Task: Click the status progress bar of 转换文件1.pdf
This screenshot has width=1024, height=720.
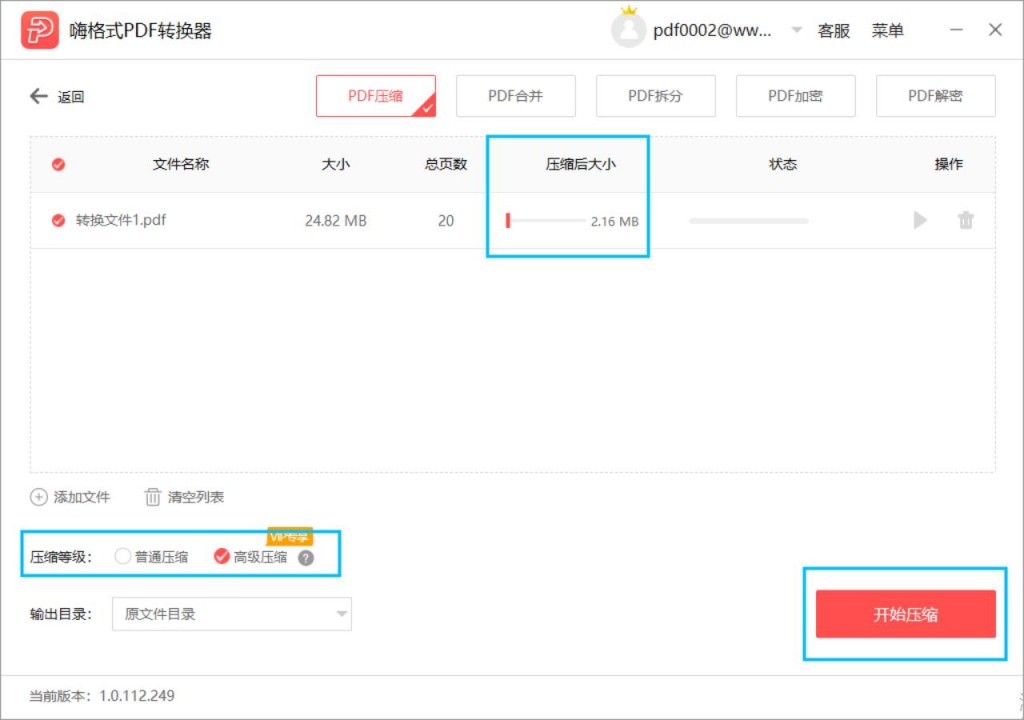Action: [x=748, y=221]
